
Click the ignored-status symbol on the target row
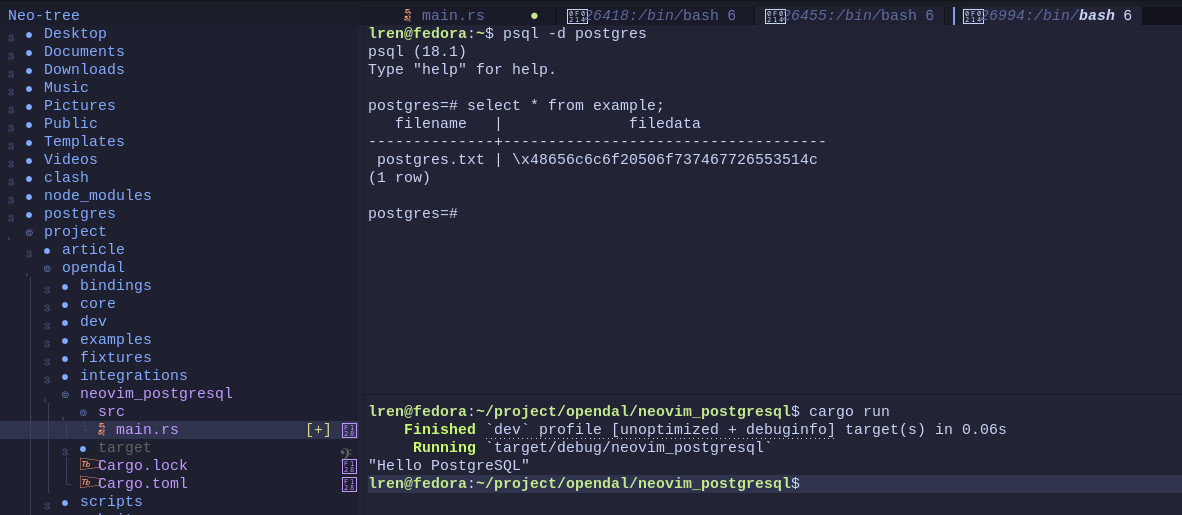346,450
